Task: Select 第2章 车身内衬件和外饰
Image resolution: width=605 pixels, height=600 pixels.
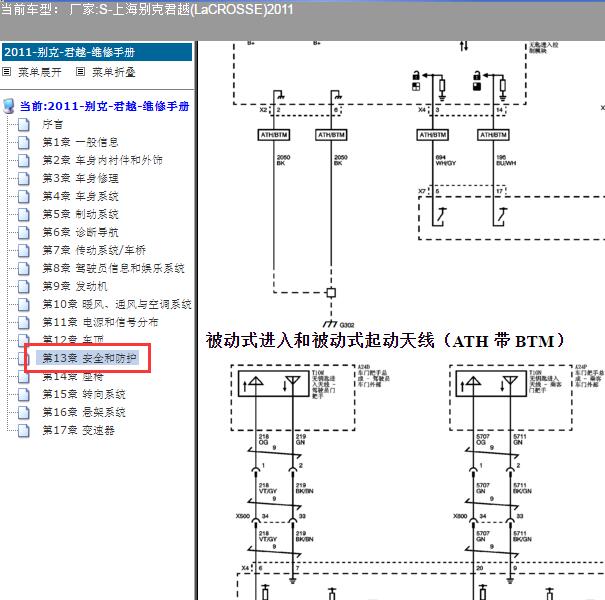Action: (x=102, y=160)
